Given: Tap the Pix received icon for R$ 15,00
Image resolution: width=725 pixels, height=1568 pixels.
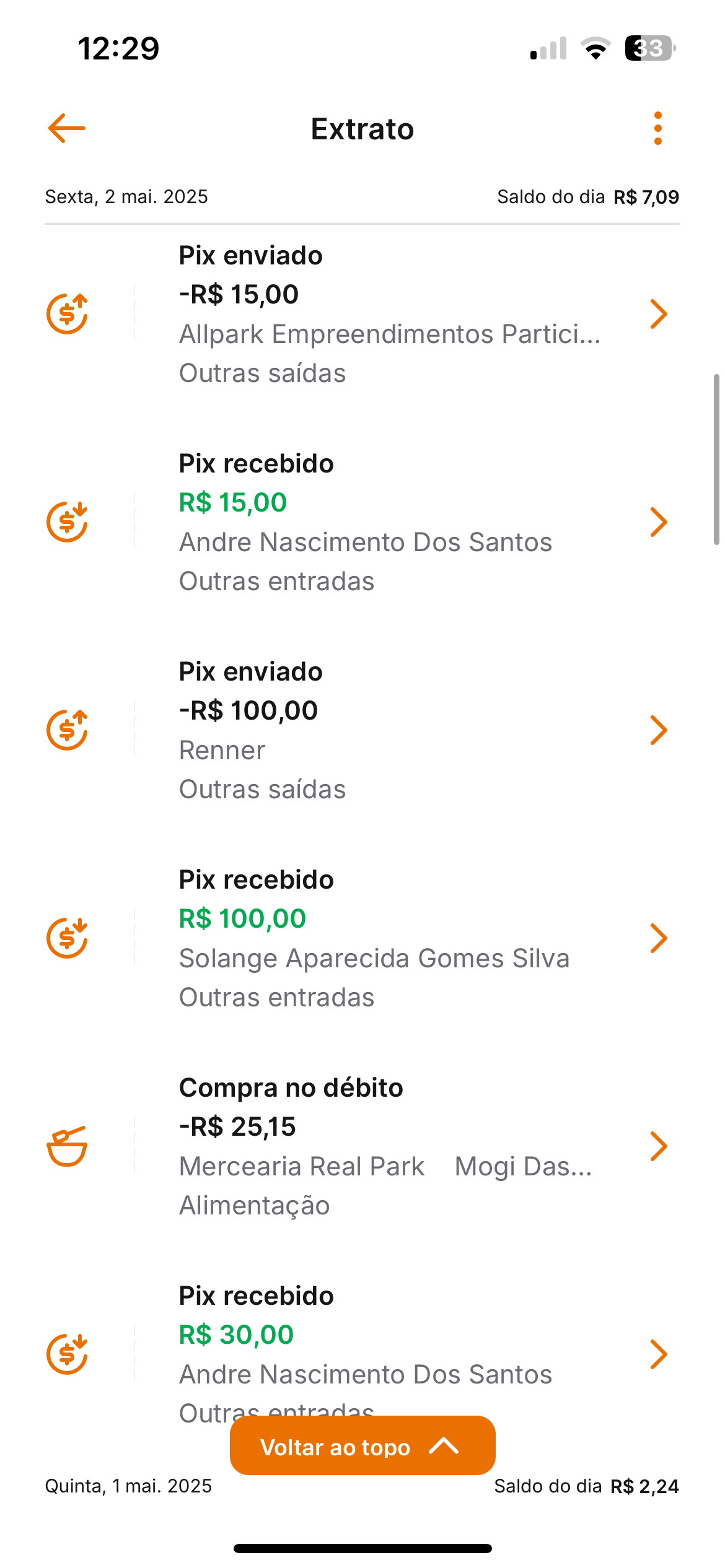Looking at the screenshot, I should click(x=67, y=522).
